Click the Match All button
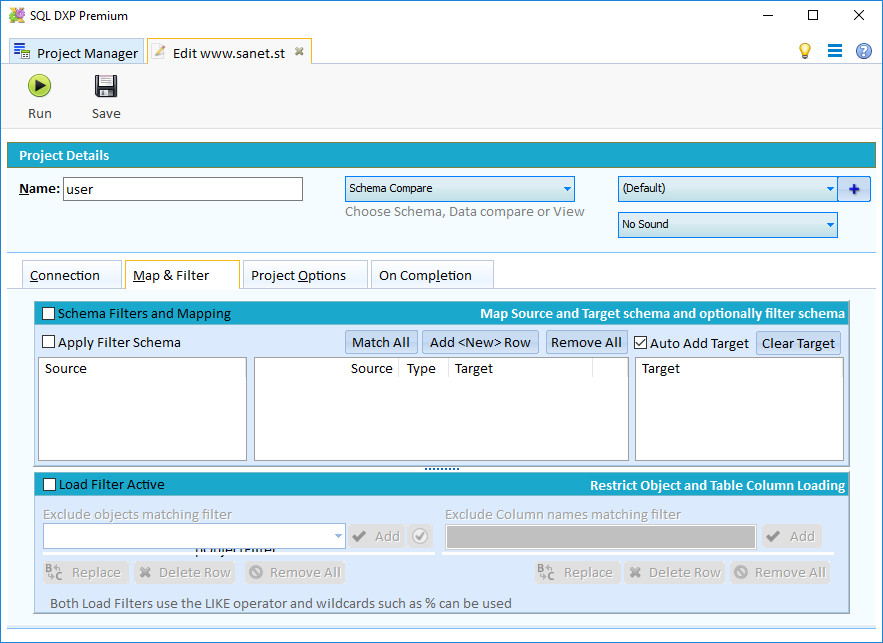Screen dimensions: 883x643 (x=381, y=342)
